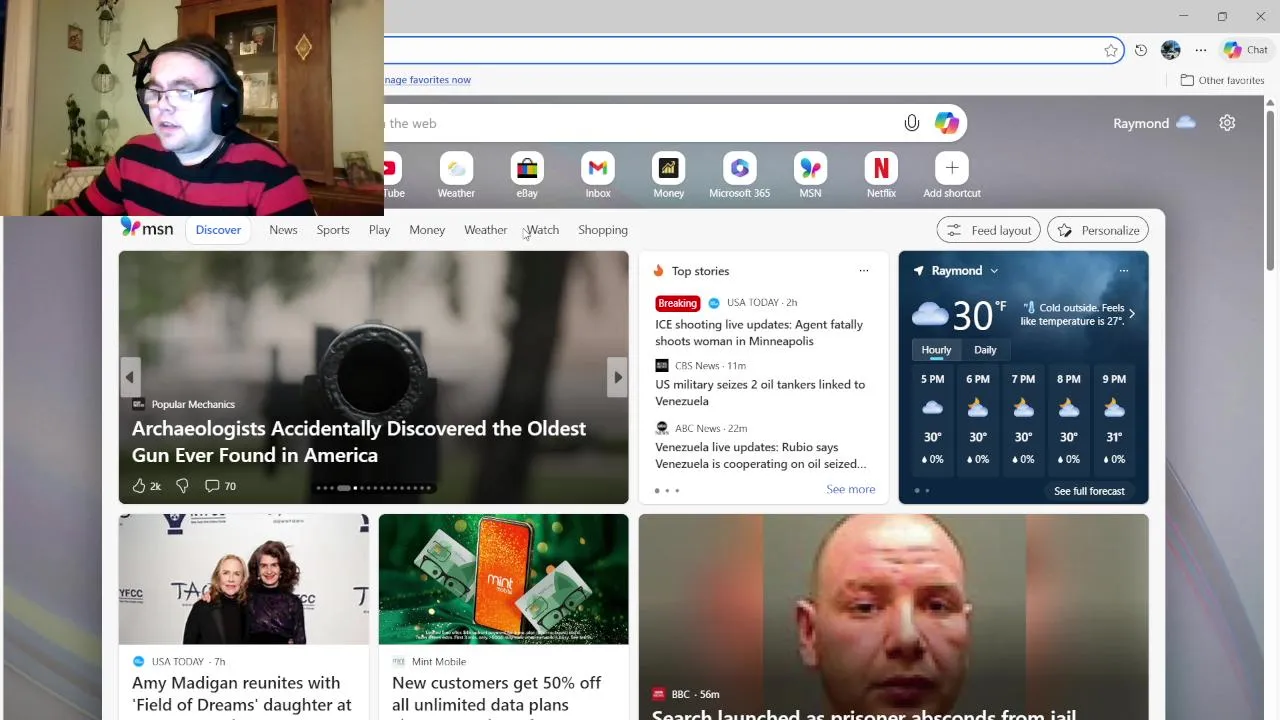Add this page to favorites star
1280x720 pixels.
1111,50
